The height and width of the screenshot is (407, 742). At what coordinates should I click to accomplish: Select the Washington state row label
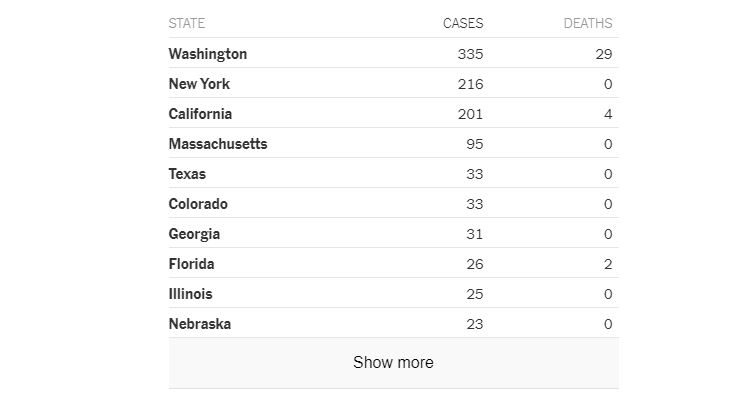click(x=208, y=54)
